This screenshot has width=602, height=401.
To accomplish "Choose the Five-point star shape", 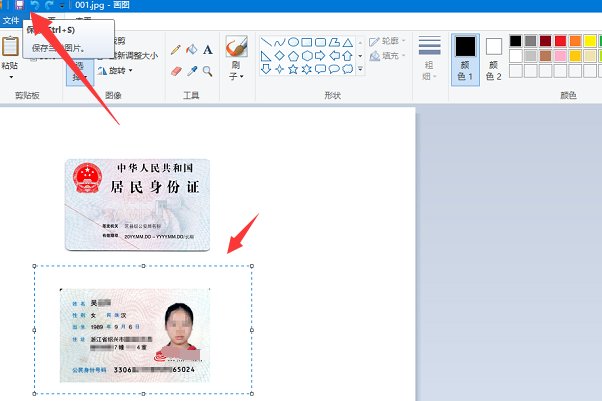I will [293, 69].
